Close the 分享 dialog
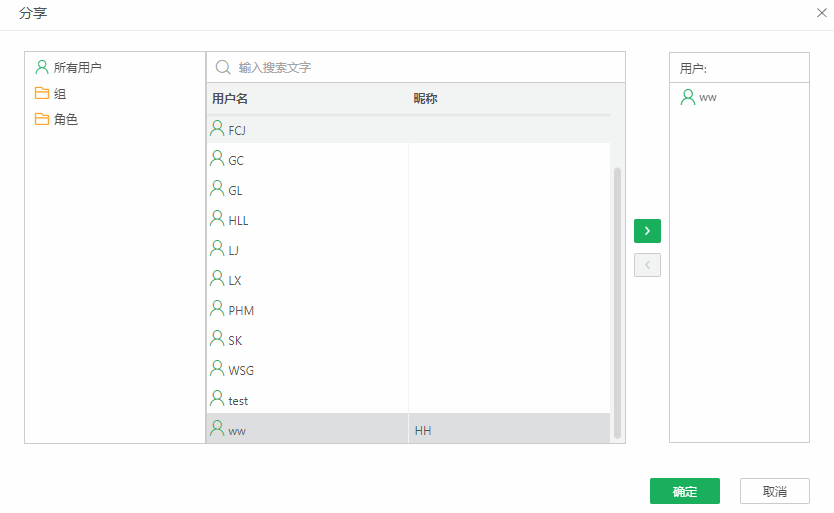The width and height of the screenshot is (834, 513). (822, 13)
